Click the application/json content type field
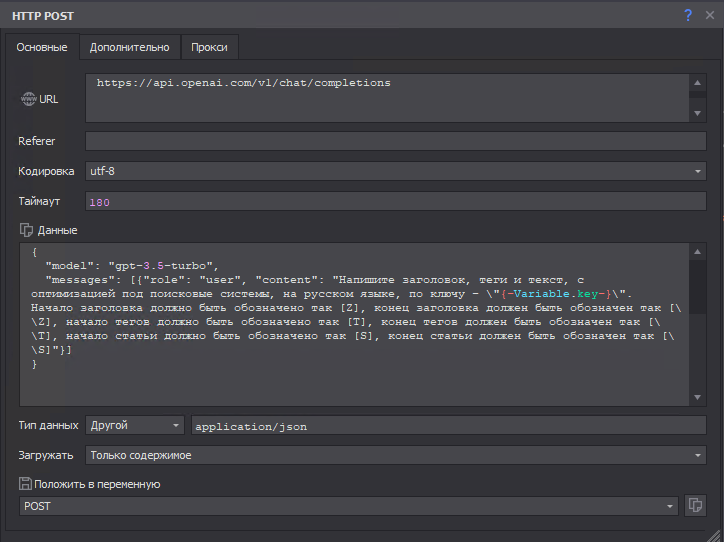Viewport: 724px width, 542px height. point(449,425)
